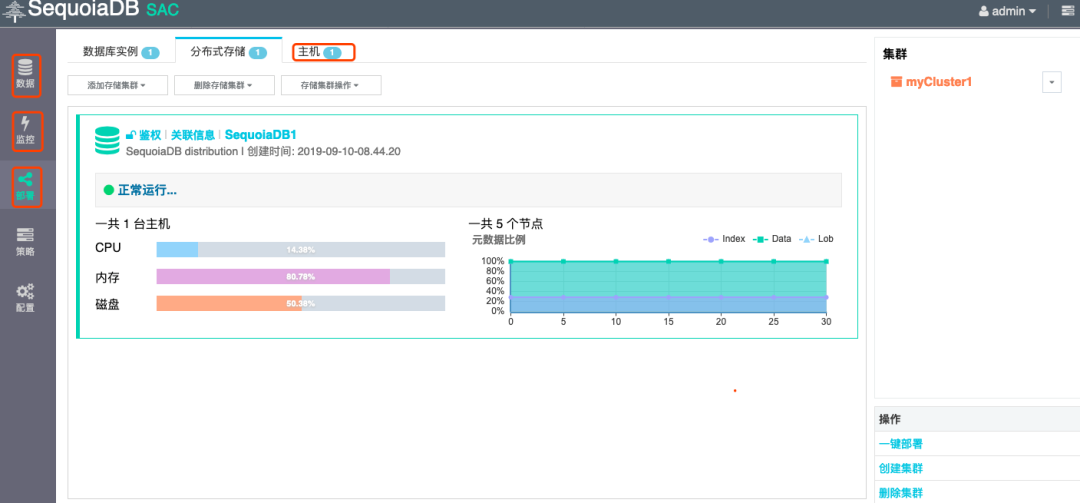1080x503 pixels.
Task: Switch to the 分布式存储 tab
Action: [x=229, y=52]
